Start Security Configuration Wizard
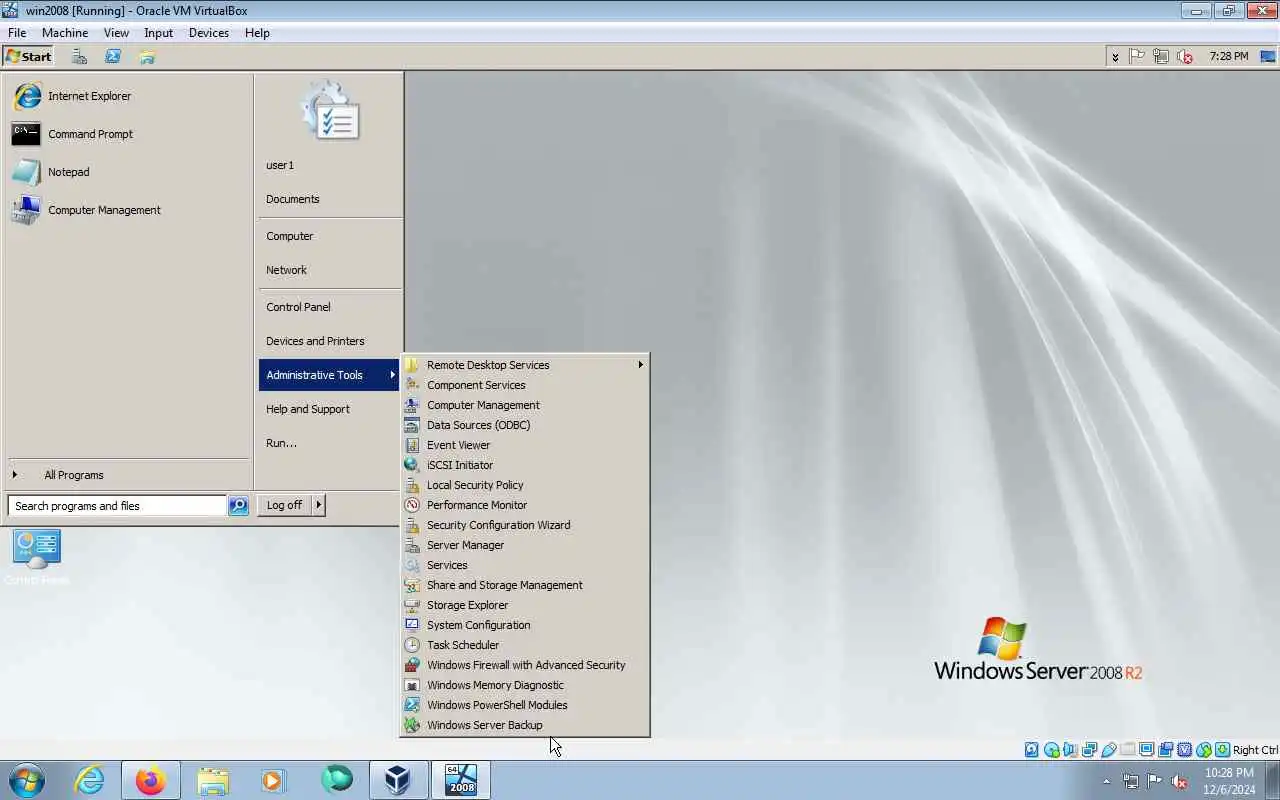Screen dimensions: 1280x800 click(524, 525)
